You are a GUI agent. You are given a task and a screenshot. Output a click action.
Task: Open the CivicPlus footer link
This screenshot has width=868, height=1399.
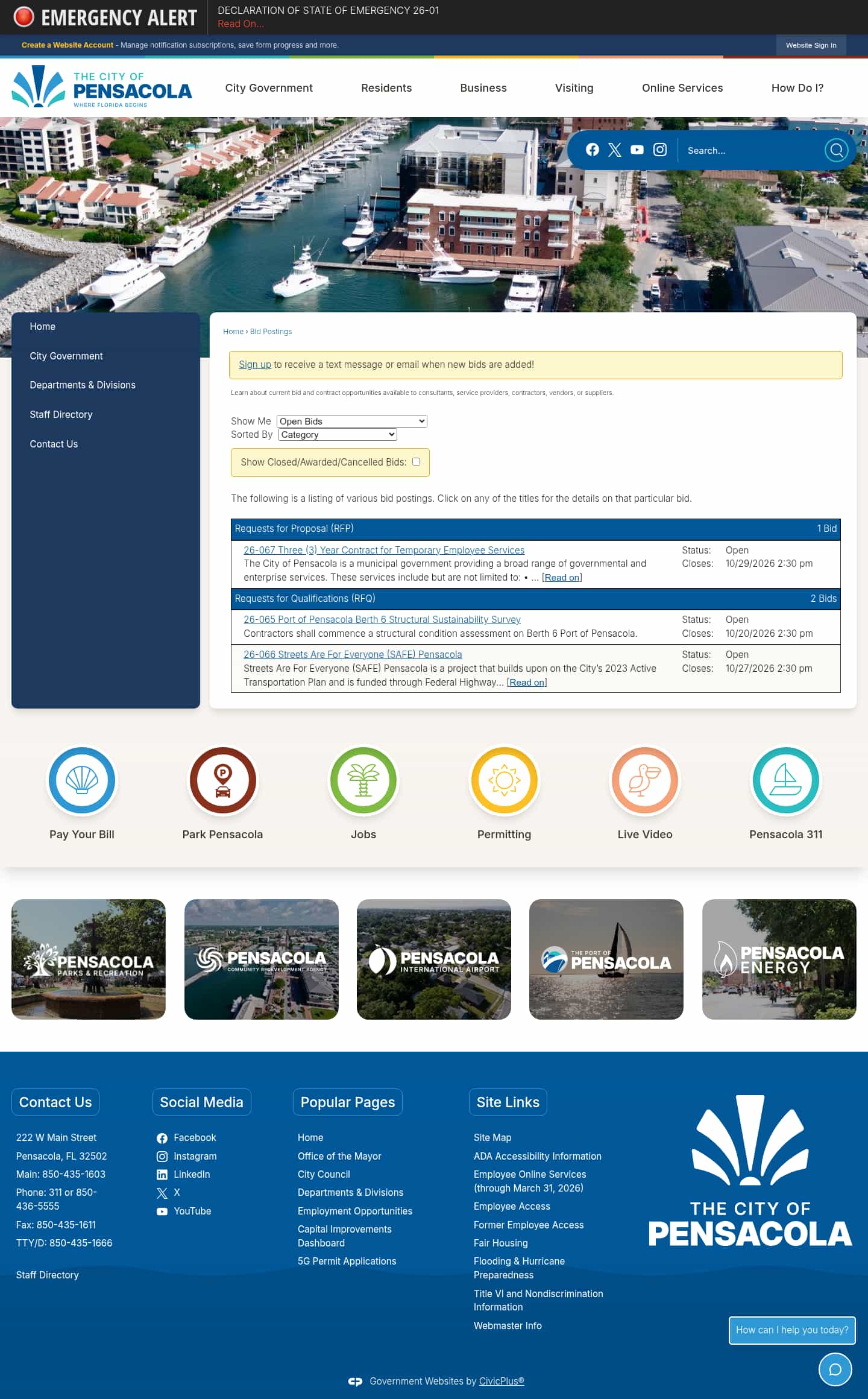(502, 1382)
